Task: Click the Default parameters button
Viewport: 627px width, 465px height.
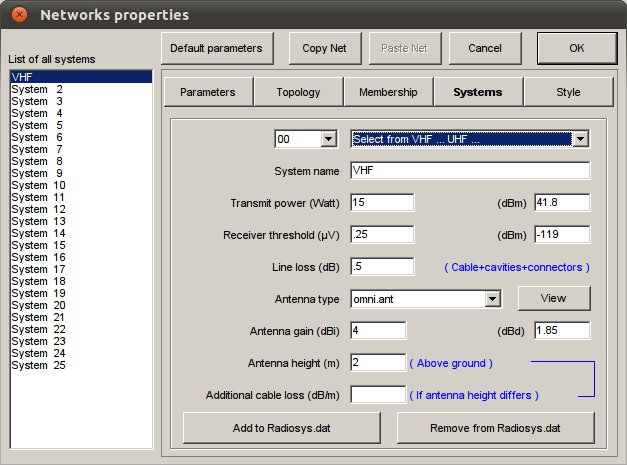Action: (216, 48)
